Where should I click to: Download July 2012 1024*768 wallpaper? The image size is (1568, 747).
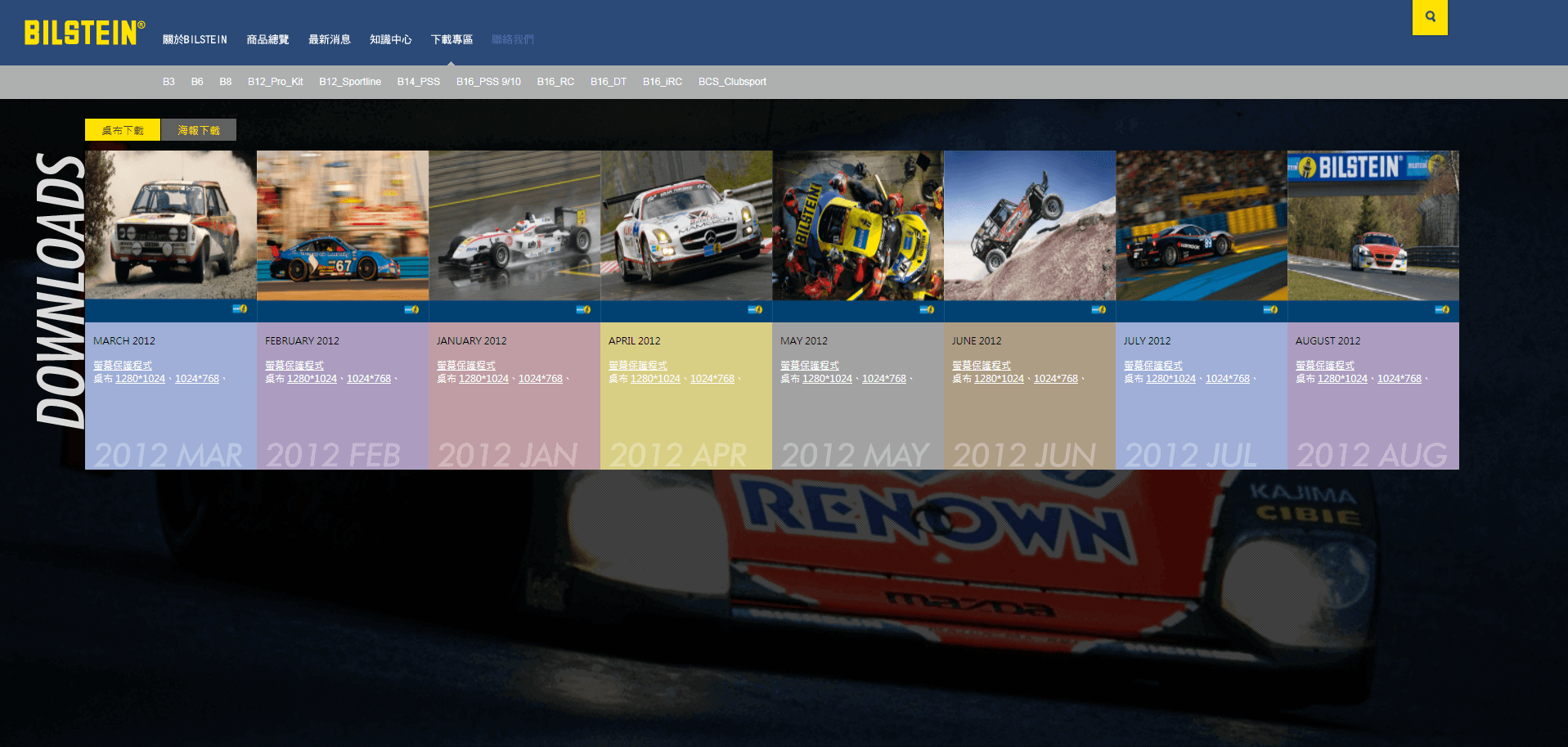point(1228,379)
